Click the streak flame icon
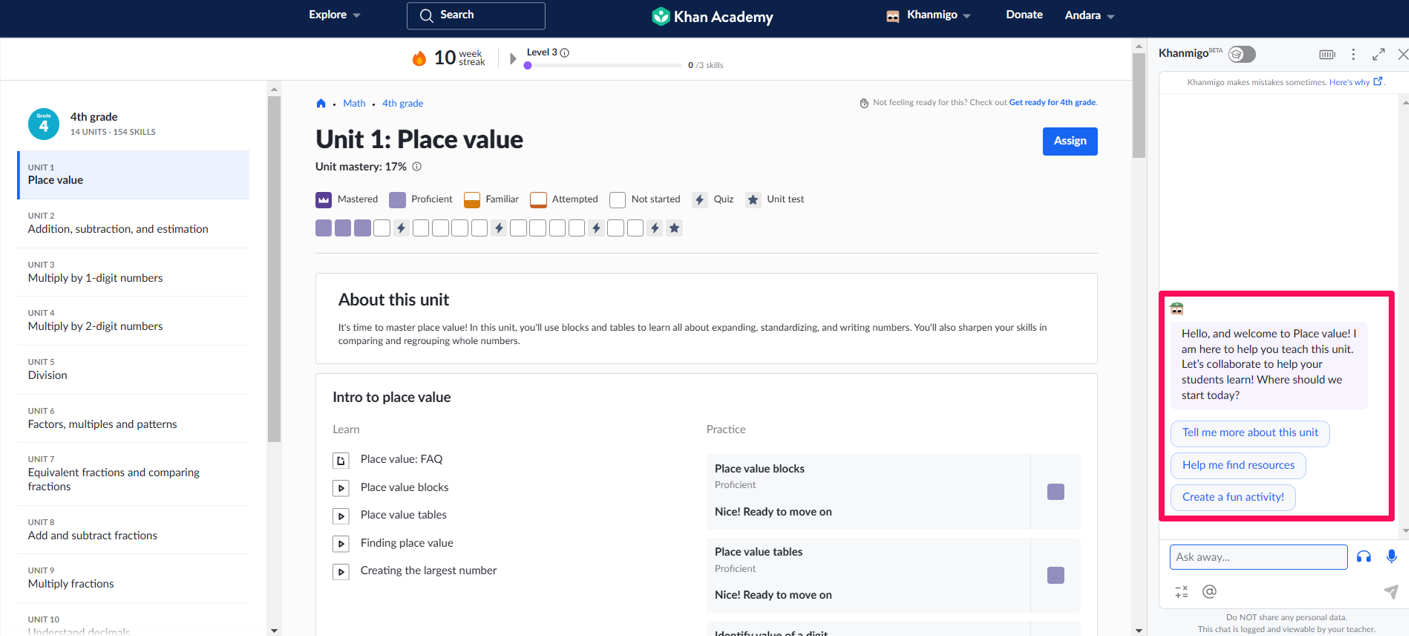This screenshot has height=636, width=1409. (x=419, y=58)
